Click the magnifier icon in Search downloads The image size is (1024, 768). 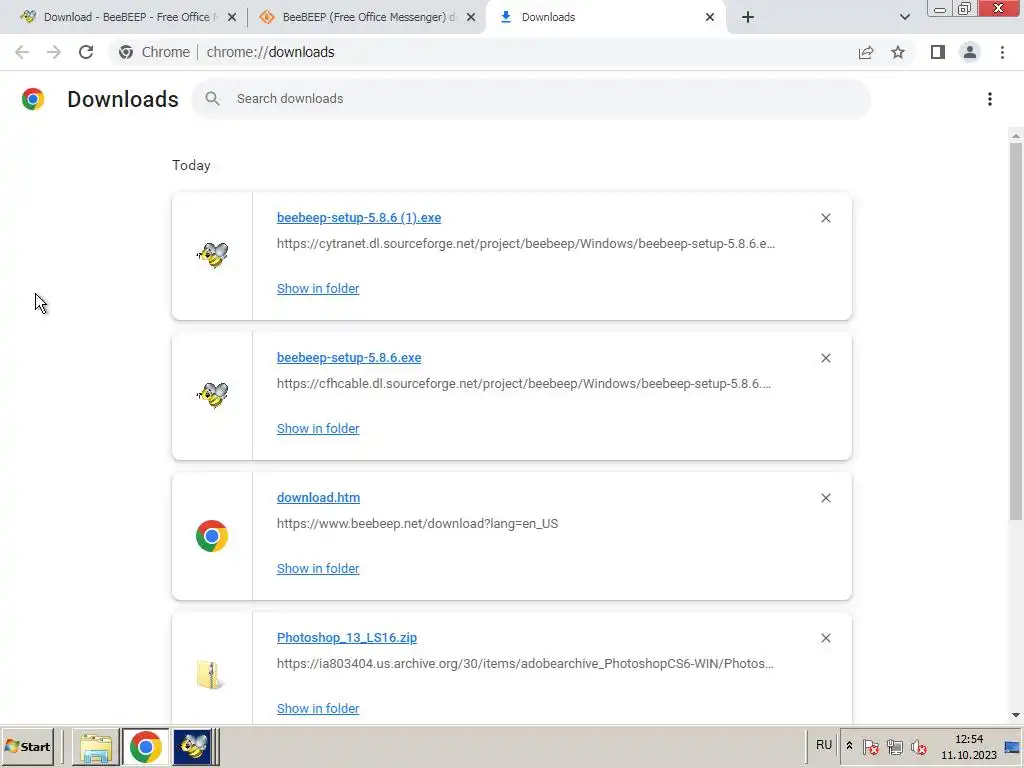point(212,99)
